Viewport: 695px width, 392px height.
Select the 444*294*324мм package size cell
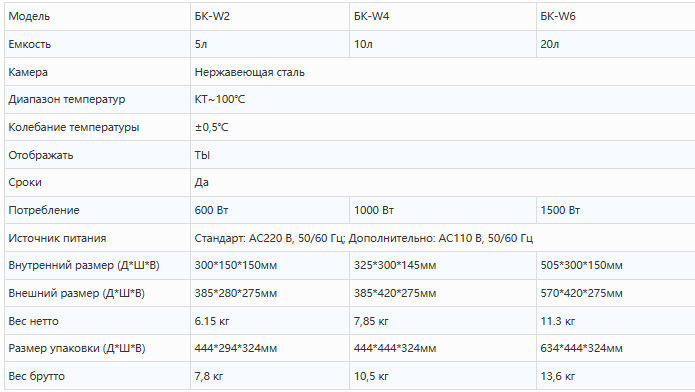coord(270,348)
